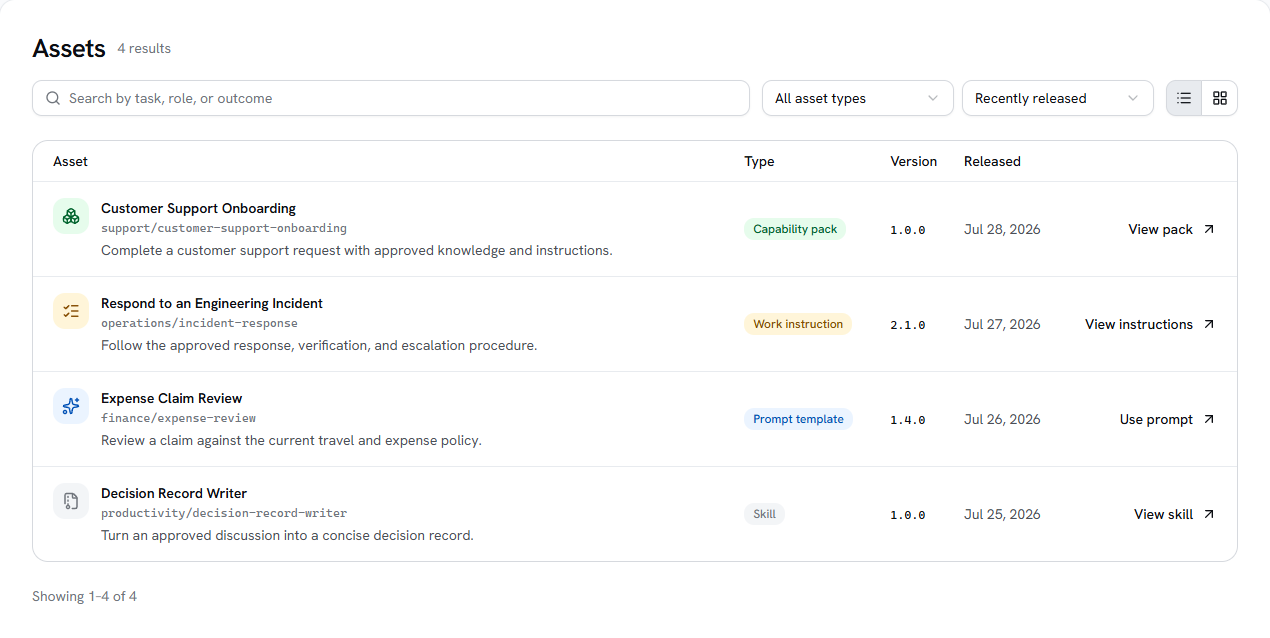The height and width of the screenshot is (638, 1270).
Task: Click version 1.4.0
Action: click(x=908, y=420)
